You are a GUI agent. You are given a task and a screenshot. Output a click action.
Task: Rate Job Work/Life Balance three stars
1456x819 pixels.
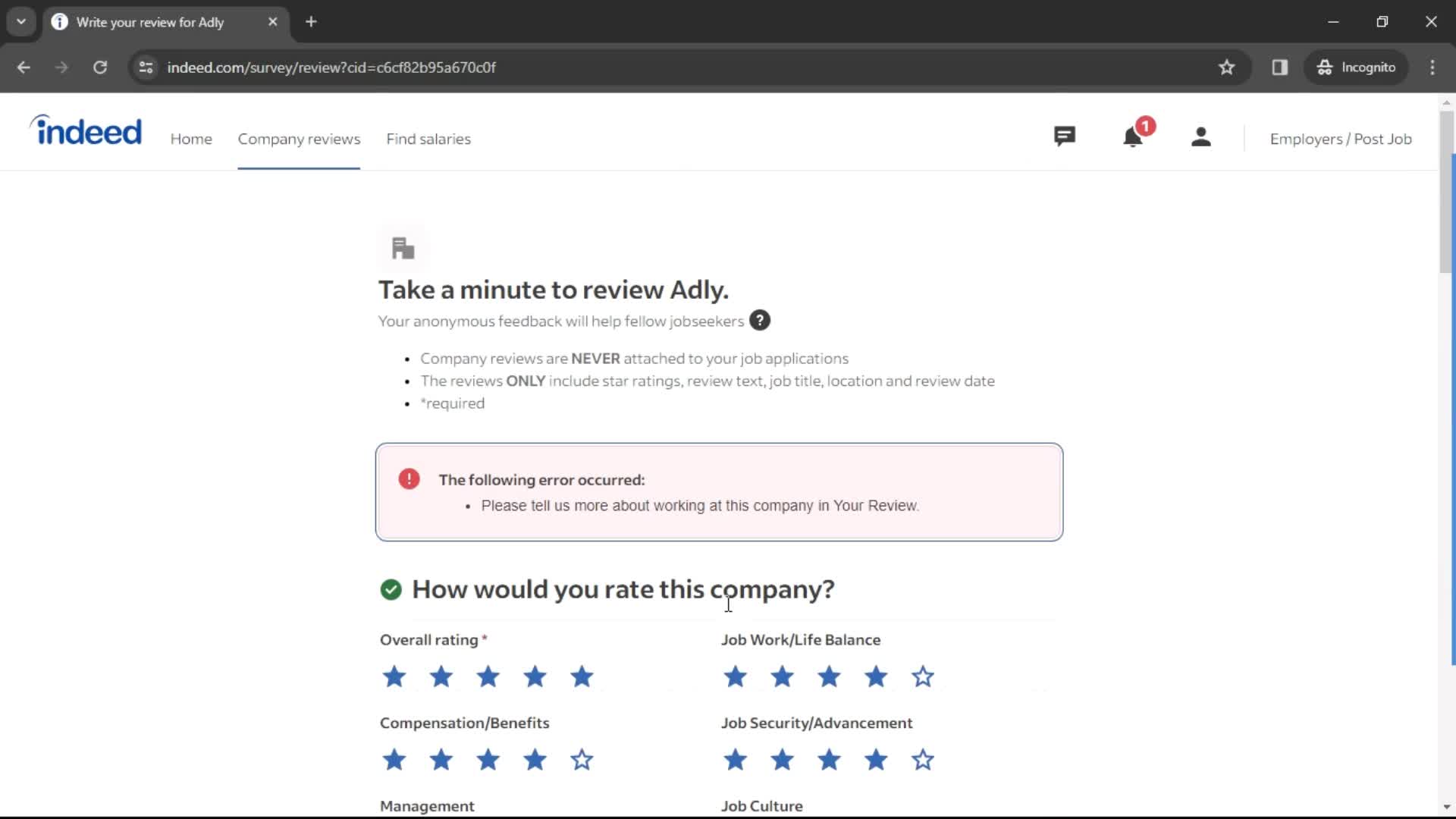click(830, 676)
